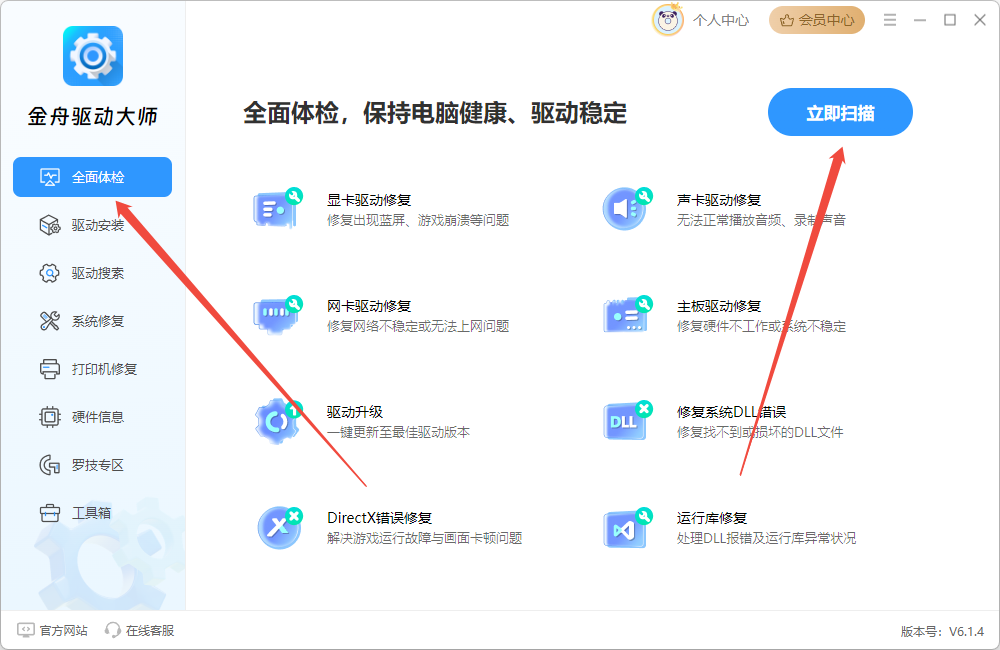Image resolution: width=1000 pixels, height=650 pixels.
Task: Click the 罗技专区 Logitech icon
Action: tap(50, 465)
